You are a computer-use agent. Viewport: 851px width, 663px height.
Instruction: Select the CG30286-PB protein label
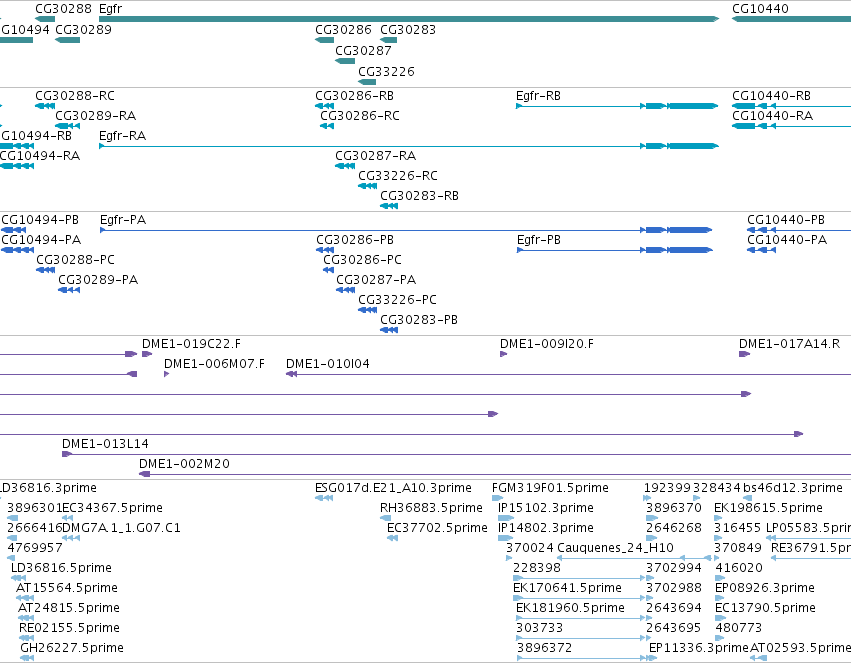355,240
